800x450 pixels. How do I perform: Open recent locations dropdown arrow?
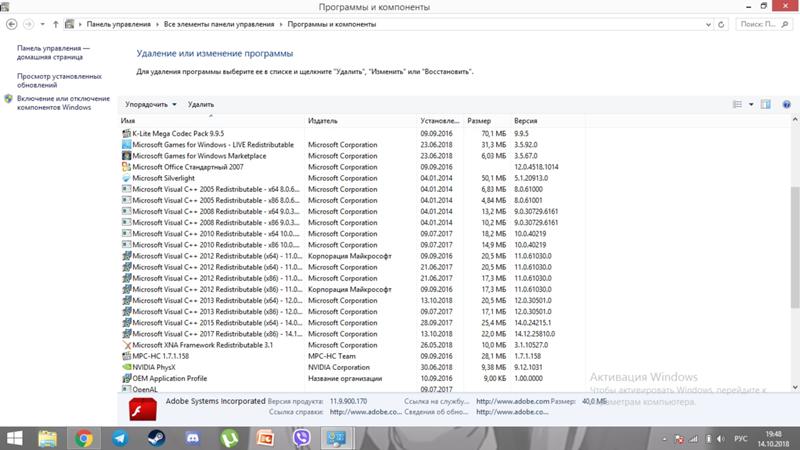tap(42, 24)
